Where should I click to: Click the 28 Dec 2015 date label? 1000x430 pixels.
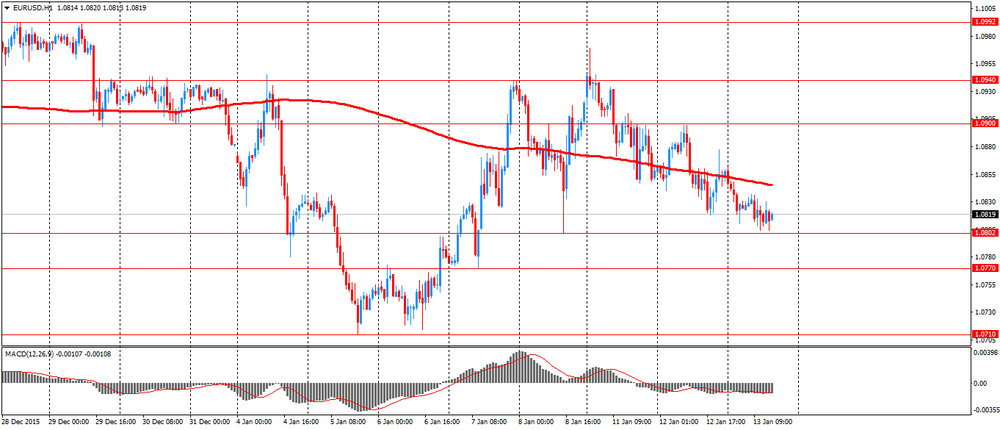(19, 422)
